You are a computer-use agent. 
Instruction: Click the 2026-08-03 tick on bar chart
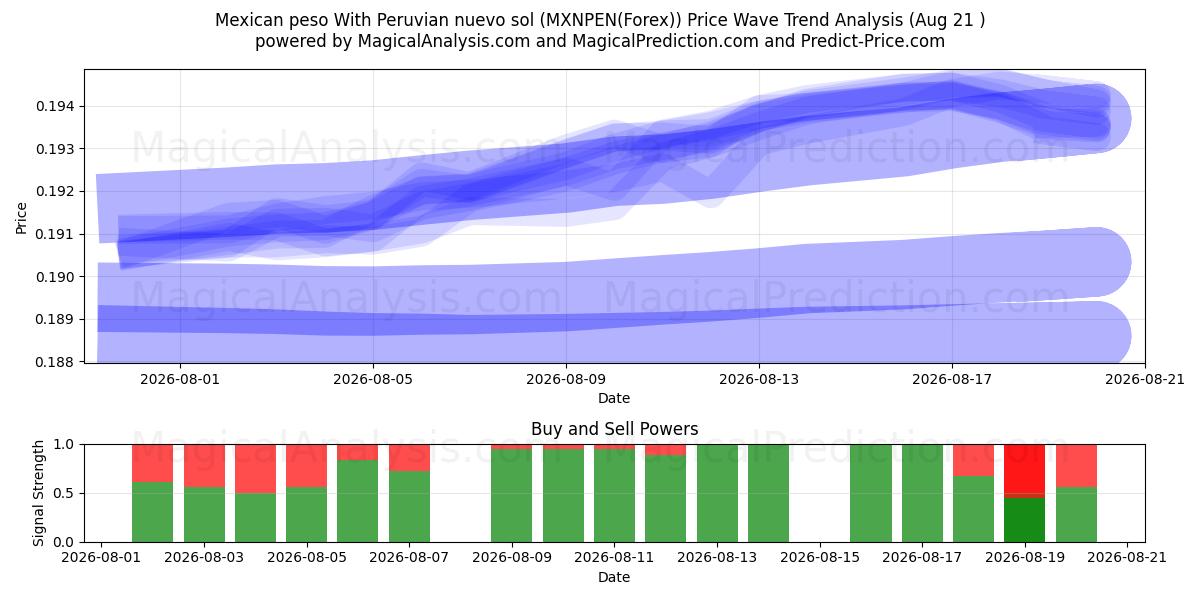pyautogui.click(x=204, y=558)
